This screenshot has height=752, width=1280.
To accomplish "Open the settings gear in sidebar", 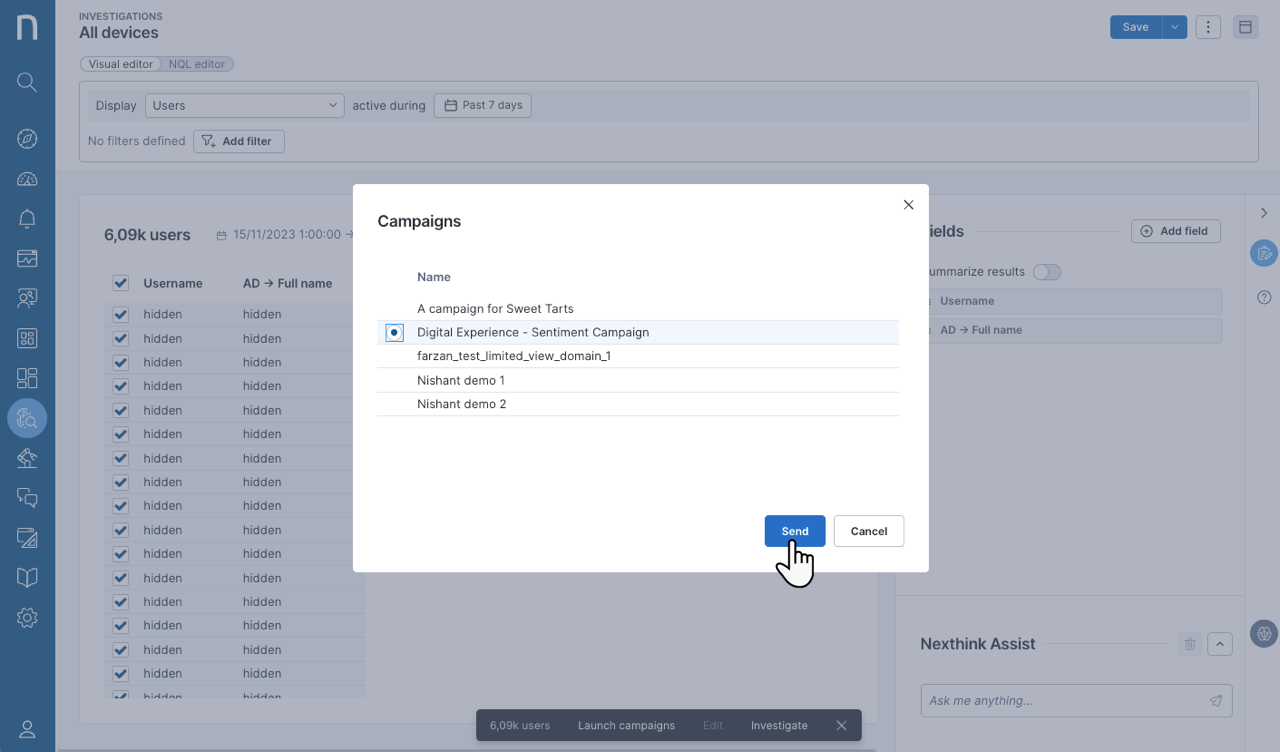I will pos(27,618).
